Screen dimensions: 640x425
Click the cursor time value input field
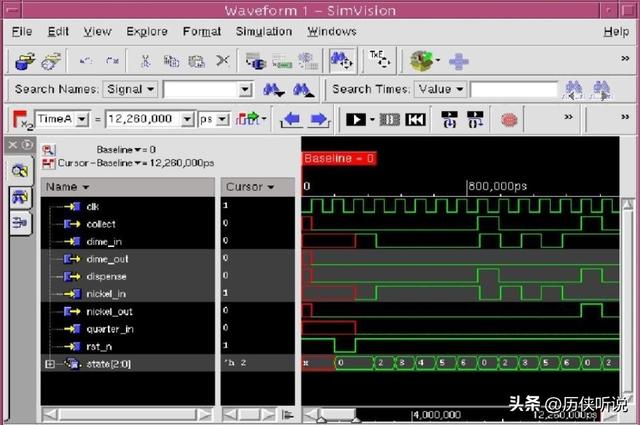150,120
